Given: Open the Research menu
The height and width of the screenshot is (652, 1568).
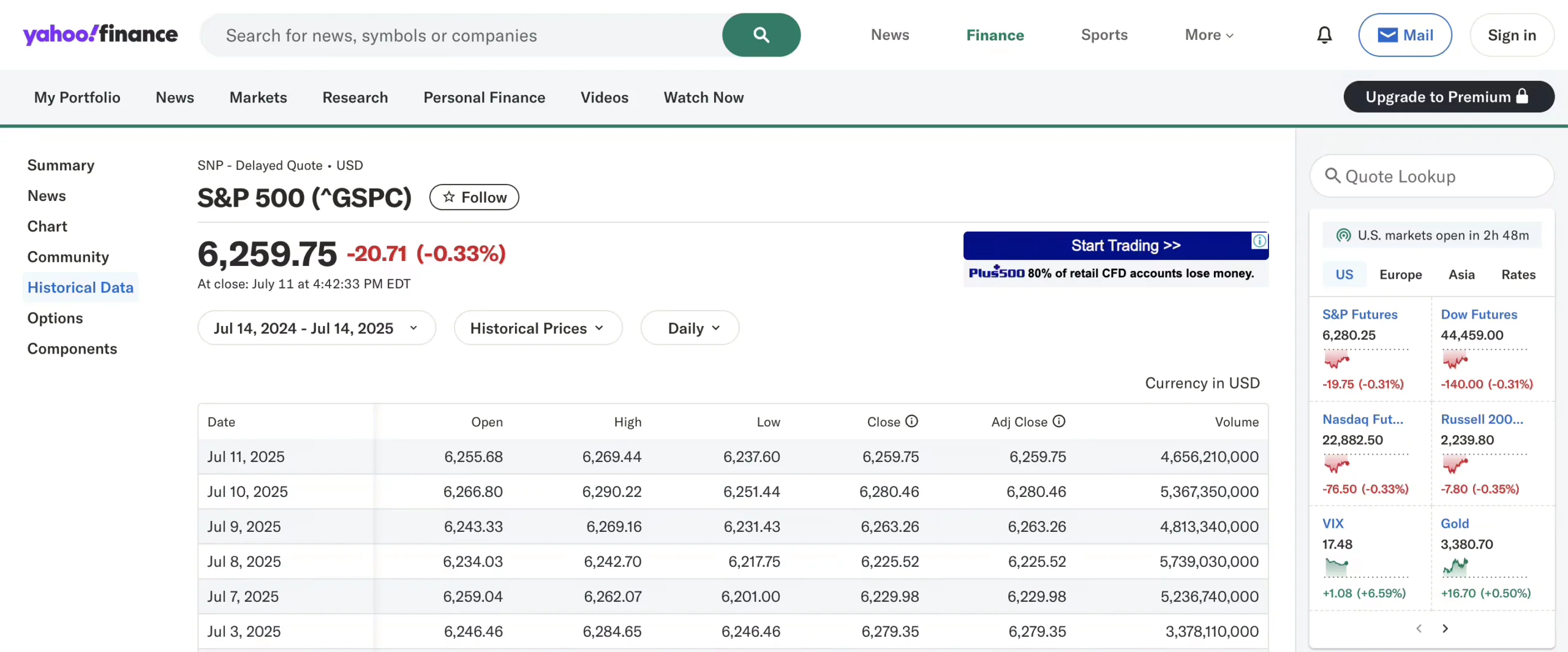Looking at the screenshot, I should click(355, 97).
